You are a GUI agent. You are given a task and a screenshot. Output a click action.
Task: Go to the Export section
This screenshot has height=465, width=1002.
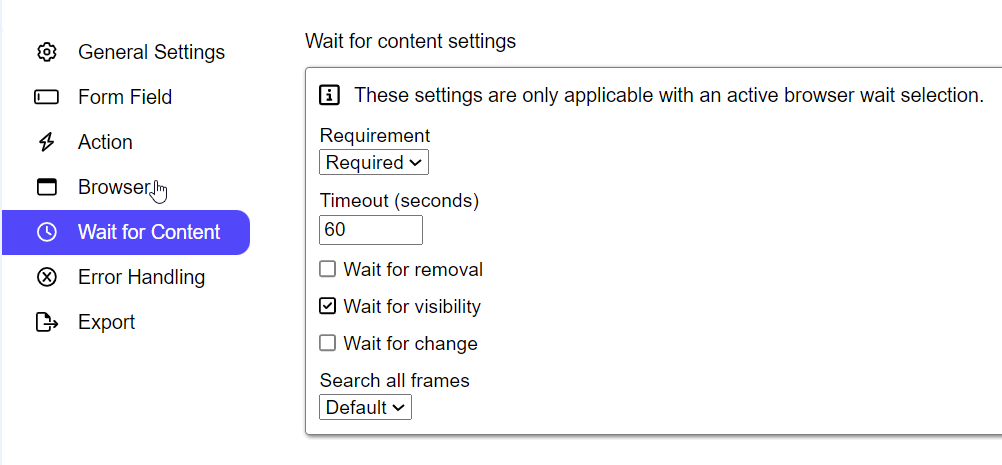[x=106, y=322]
